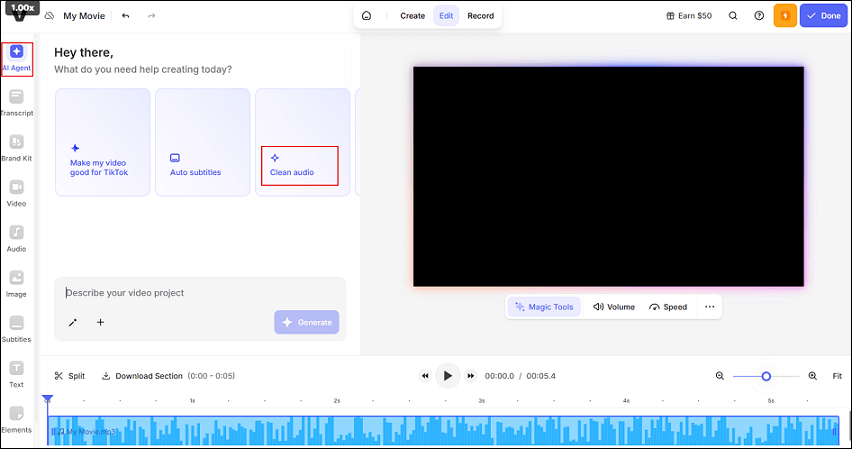The width and height of the screenshot is (852, 449).
Task: Click the search magnifier icon
Action: 733,16
